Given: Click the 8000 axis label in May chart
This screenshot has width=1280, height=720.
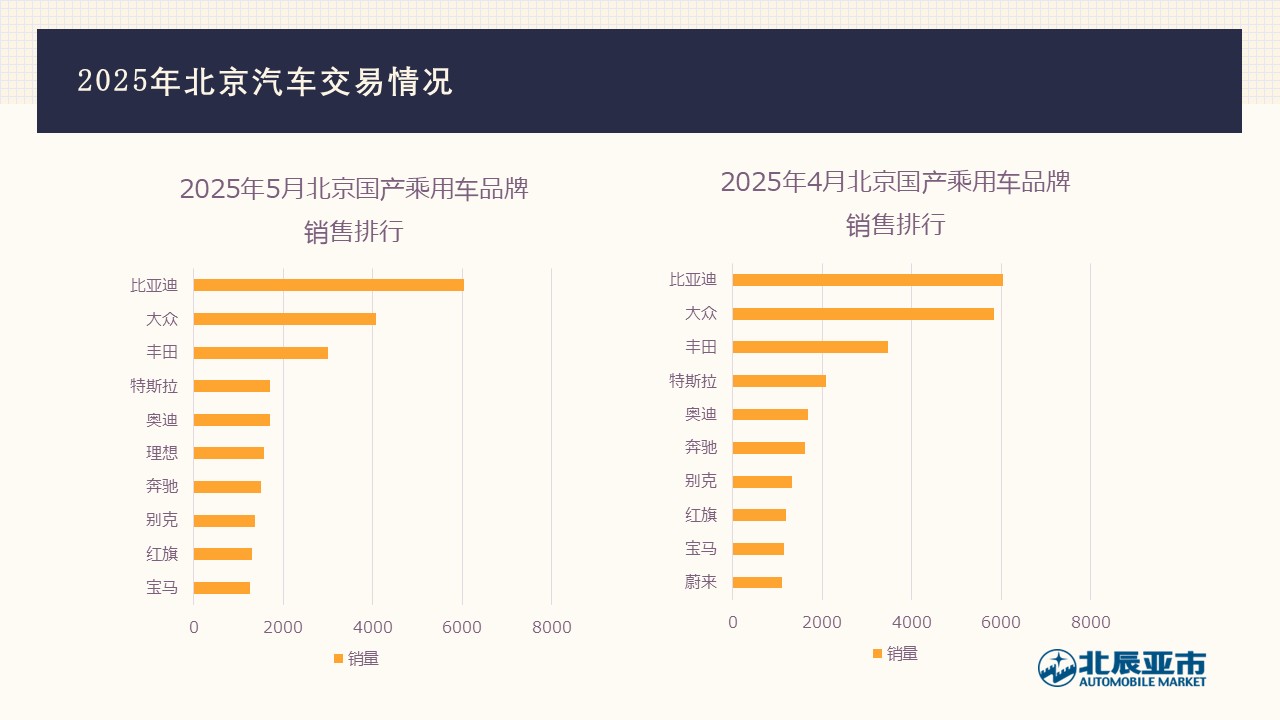Looking at the screenshot, I should [551, 628].
